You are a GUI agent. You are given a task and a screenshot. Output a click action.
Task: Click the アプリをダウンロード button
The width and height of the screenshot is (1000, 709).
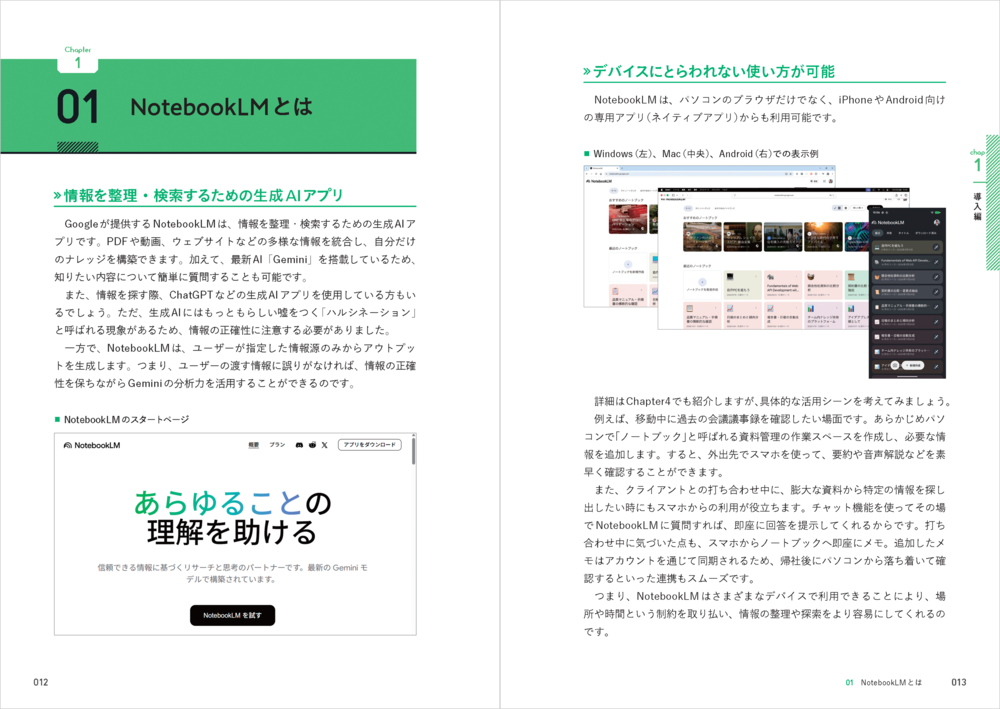(x=369, y=445)
